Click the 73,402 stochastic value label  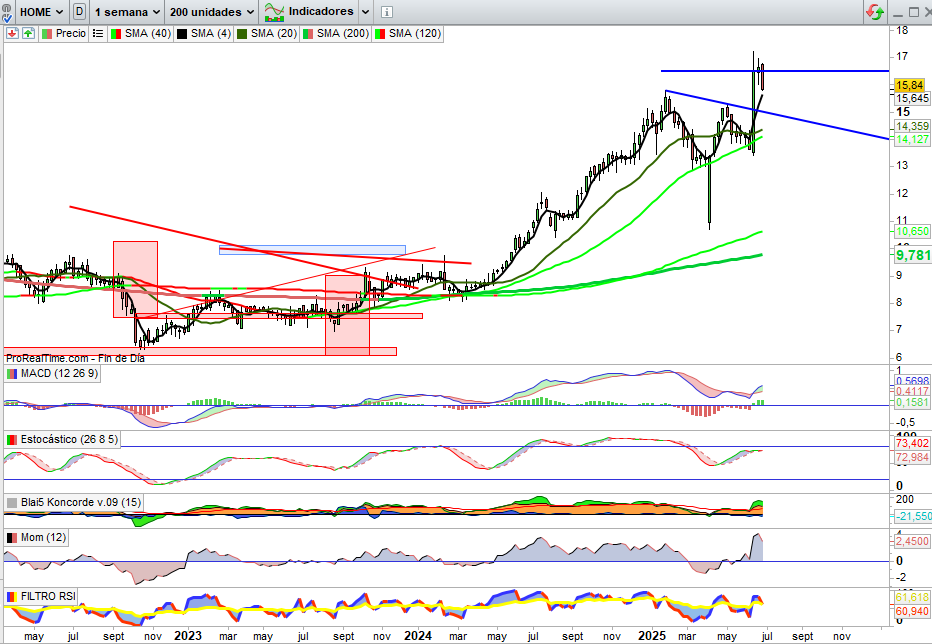(912, 443)
